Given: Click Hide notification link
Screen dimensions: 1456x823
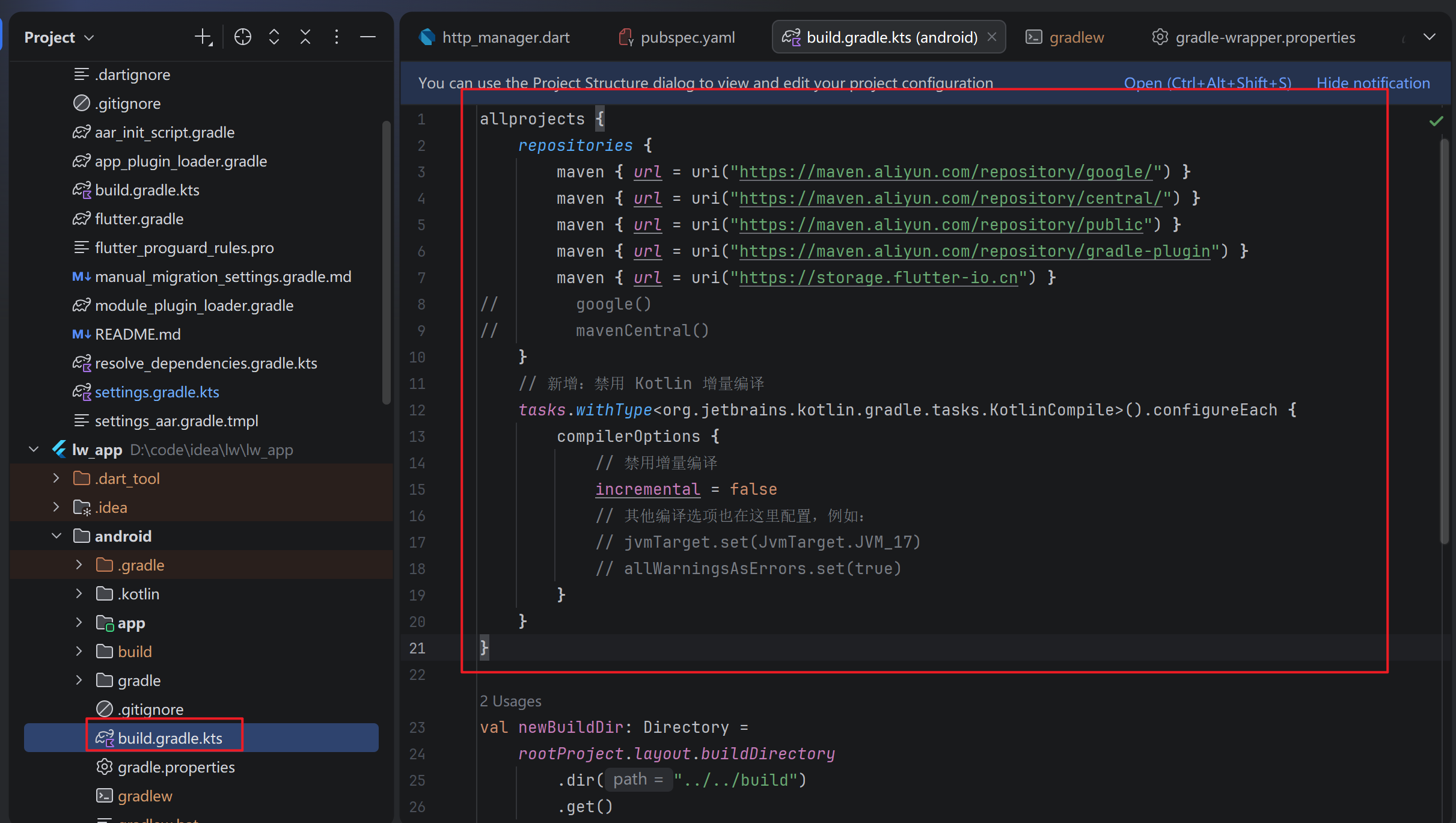Looking at the screenshot, I should point(1373,83).
